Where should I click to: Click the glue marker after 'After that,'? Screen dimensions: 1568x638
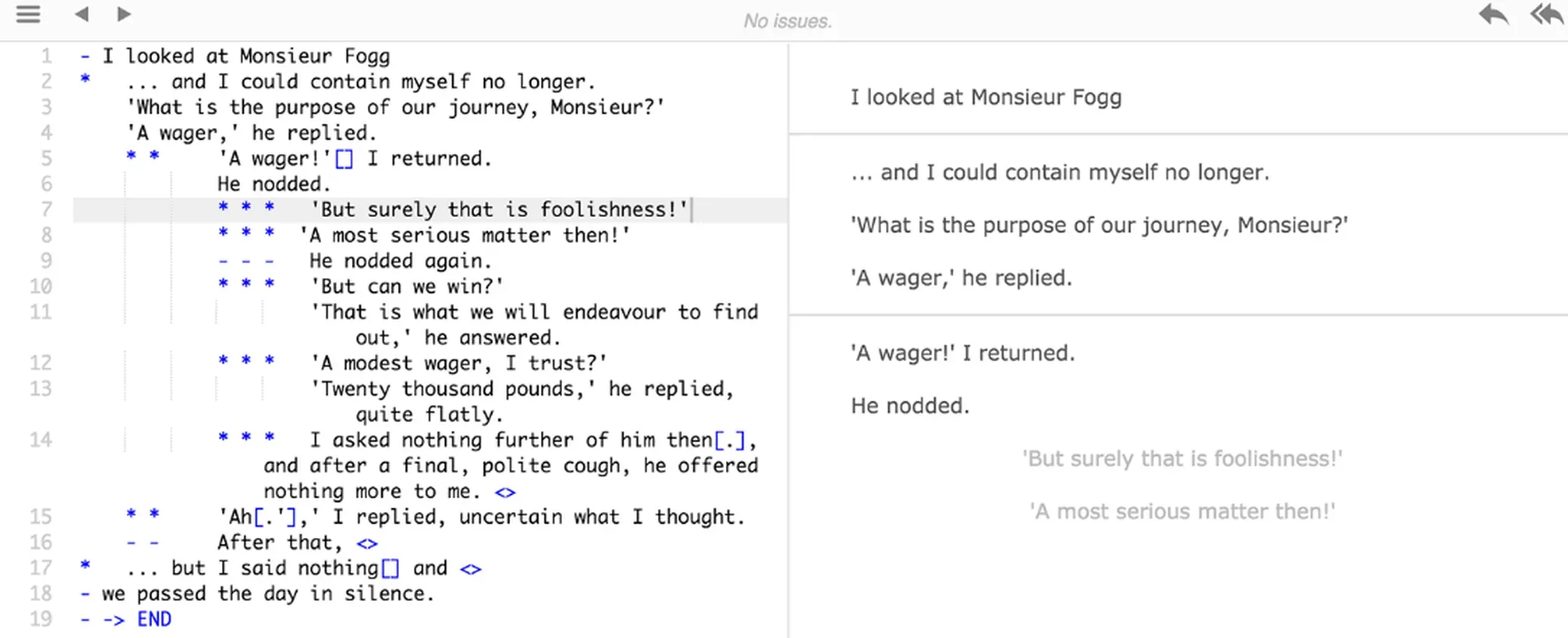(367, 543)
